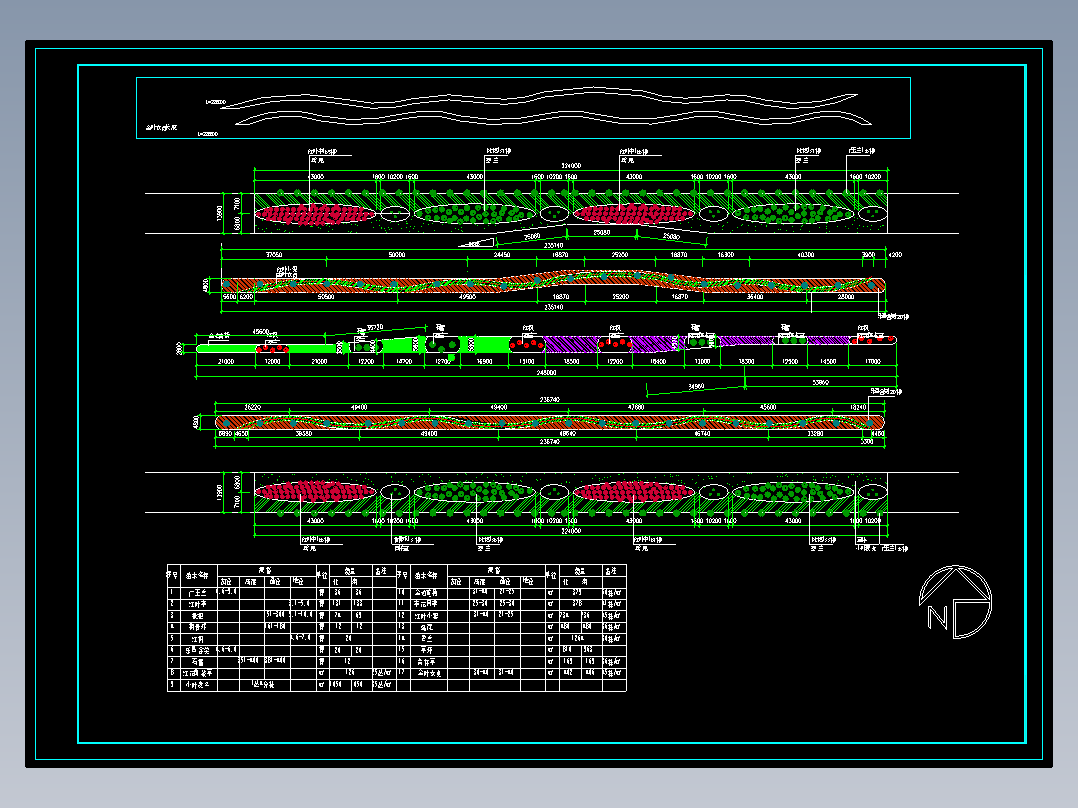The height and width of the screenshot is (808, 1078).
Task: Select the 50000 dimension label
Action: pos(397,254)
